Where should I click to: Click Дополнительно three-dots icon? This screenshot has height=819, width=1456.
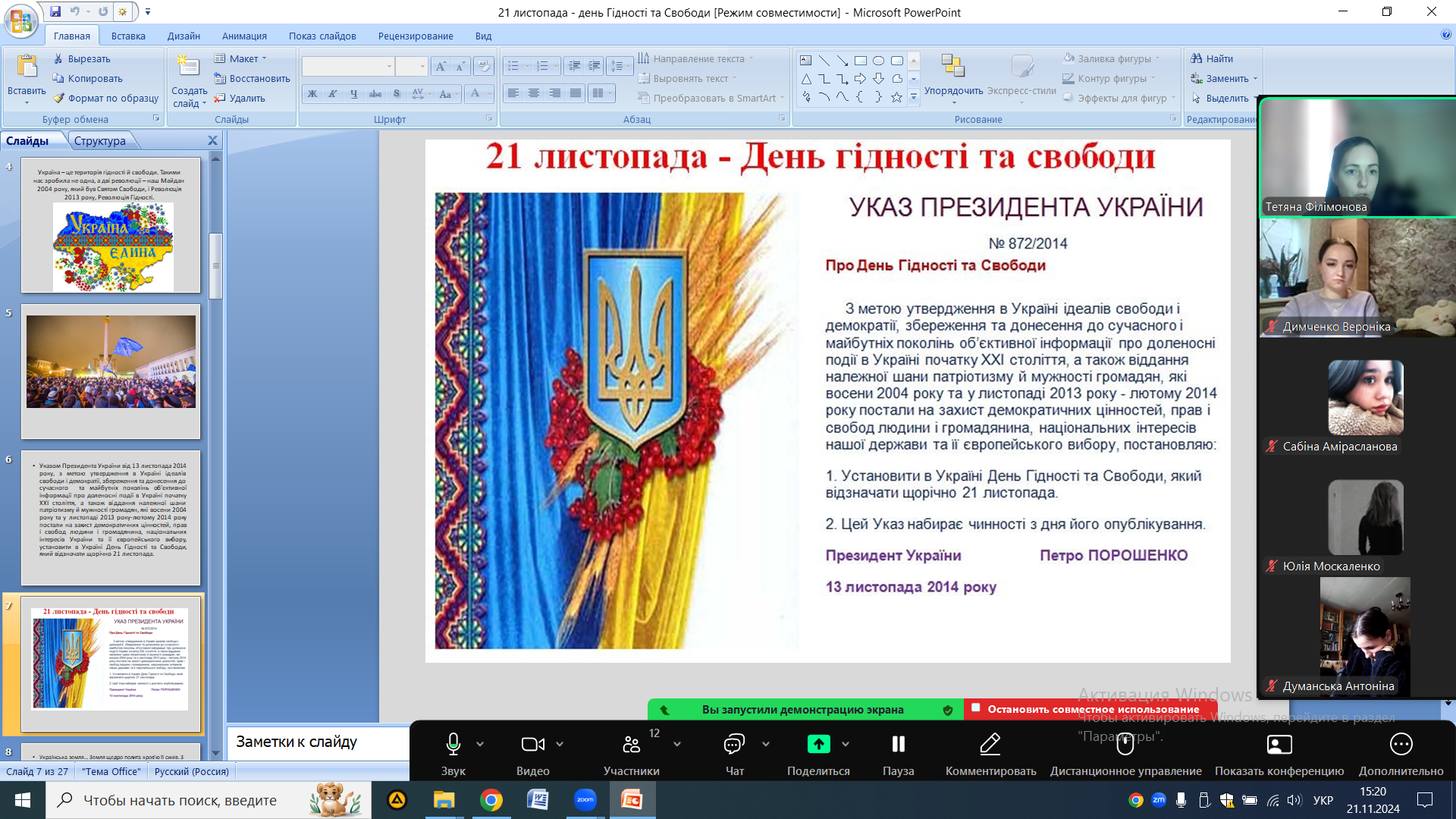(1401, 744)
